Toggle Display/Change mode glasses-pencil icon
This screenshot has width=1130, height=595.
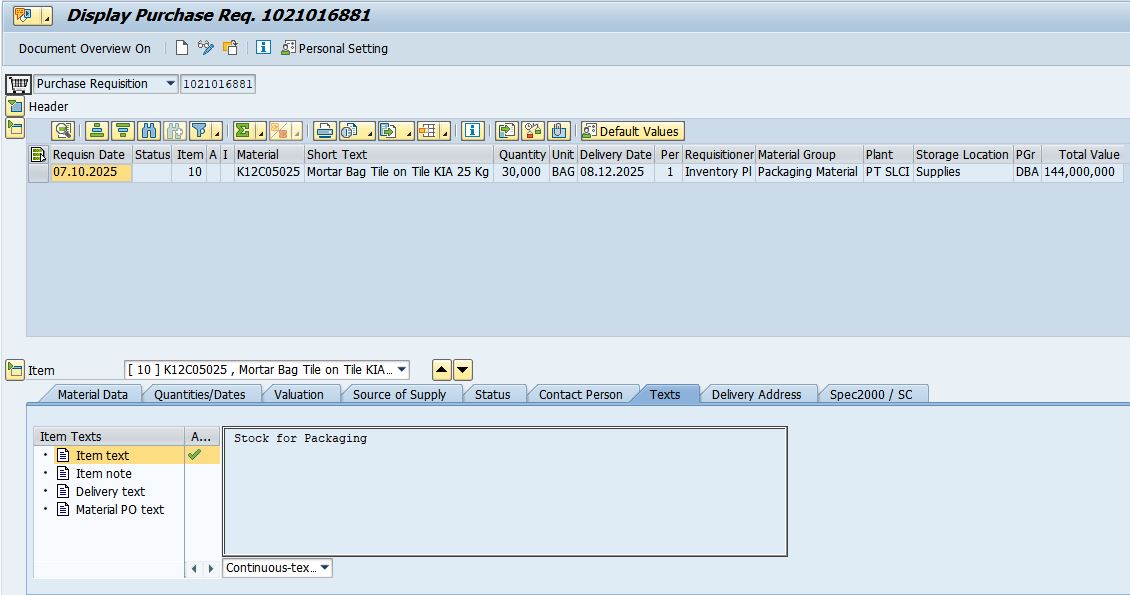[x=206, y=48]
